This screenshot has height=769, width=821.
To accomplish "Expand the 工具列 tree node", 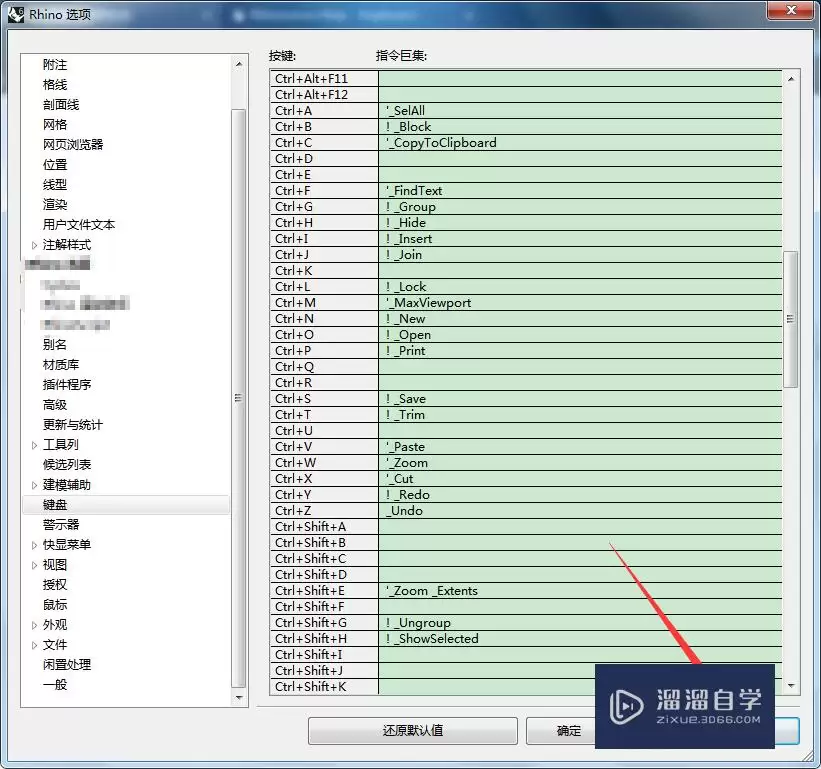I will pyautogui.click(x=34, y=445).
